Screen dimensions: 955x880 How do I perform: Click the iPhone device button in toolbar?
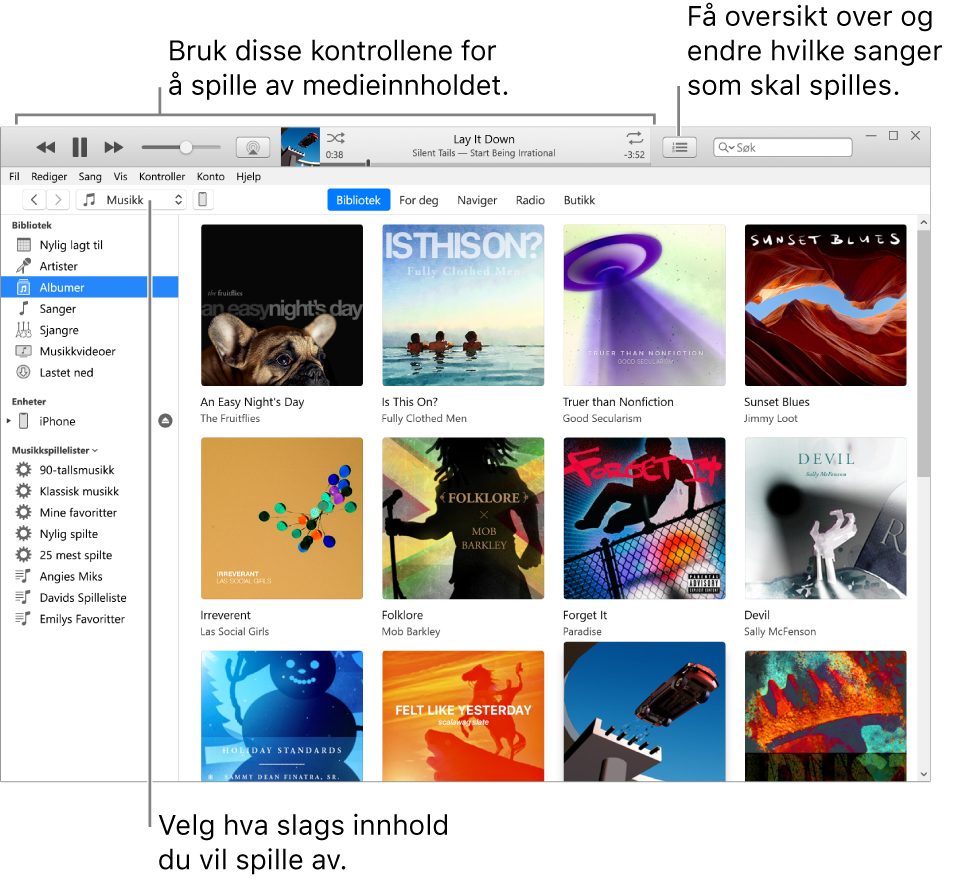pos(203,200)
